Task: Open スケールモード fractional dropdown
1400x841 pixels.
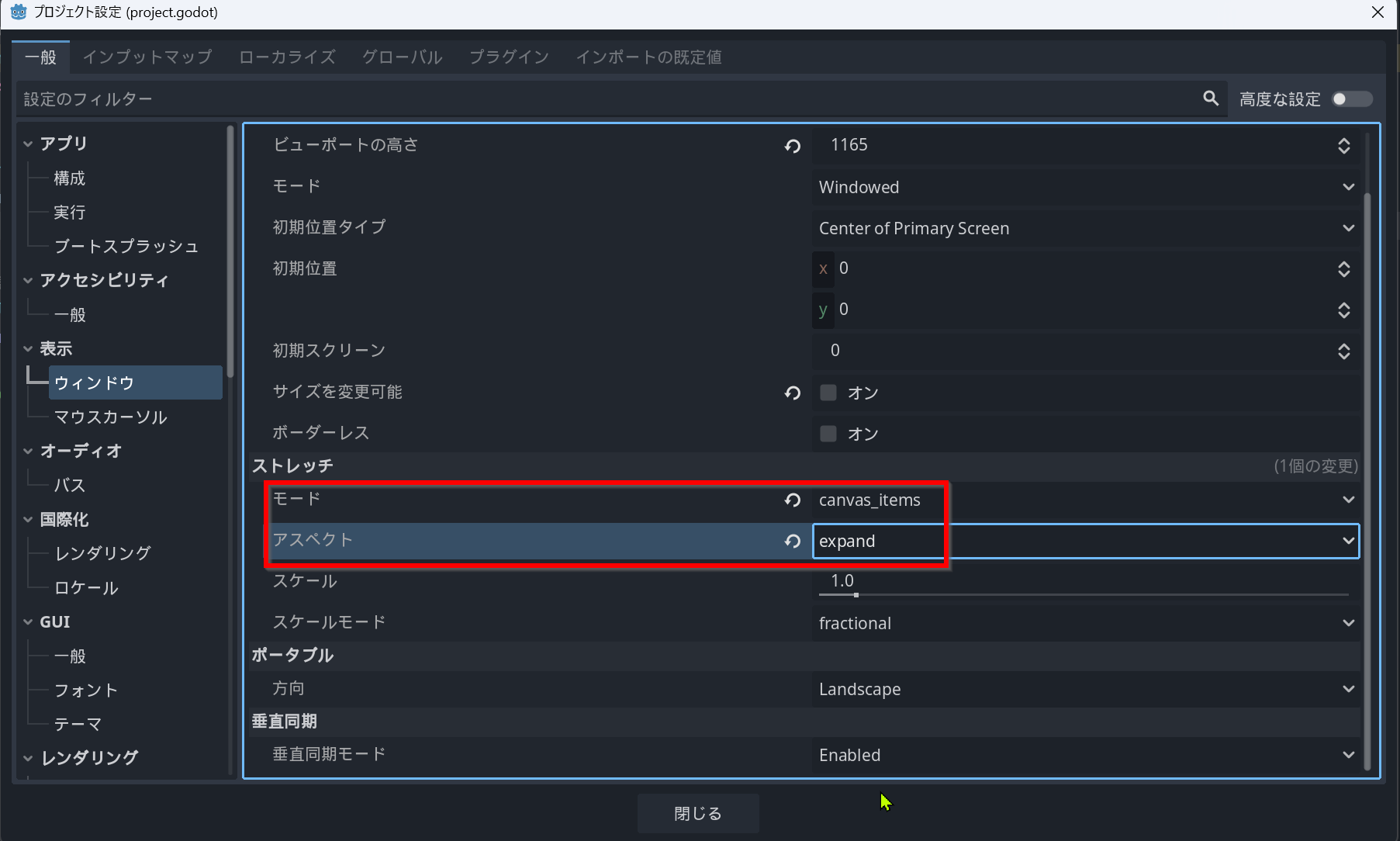Action: [1086, 623]
